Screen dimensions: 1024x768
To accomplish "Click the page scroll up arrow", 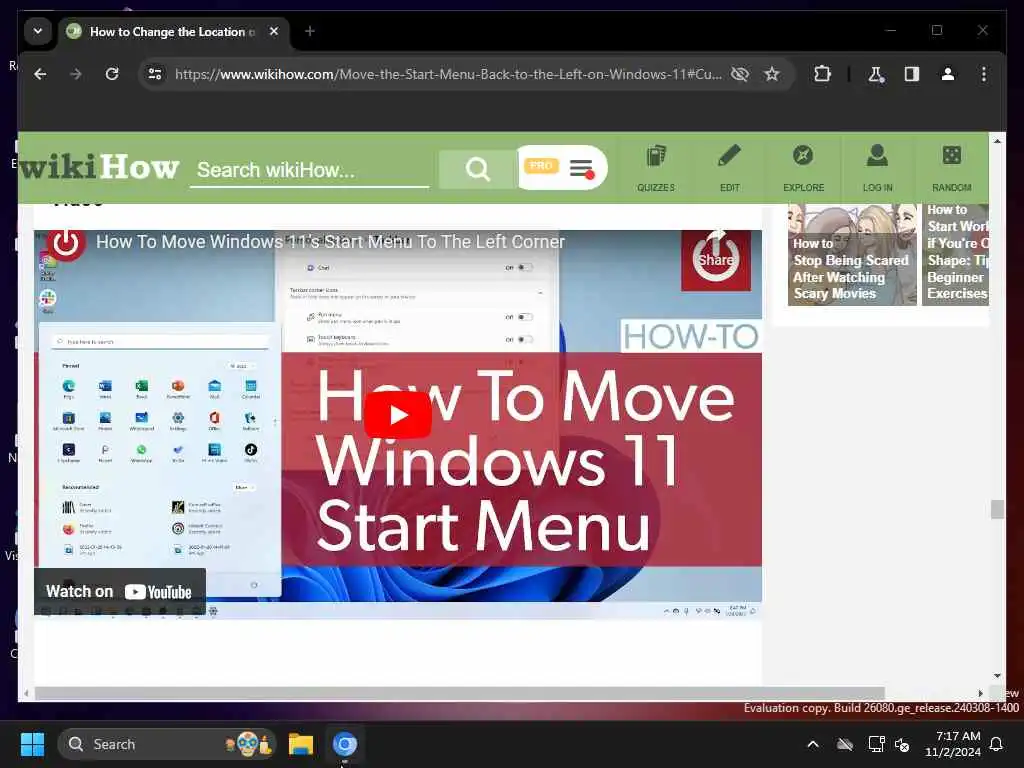I will 997,140.
